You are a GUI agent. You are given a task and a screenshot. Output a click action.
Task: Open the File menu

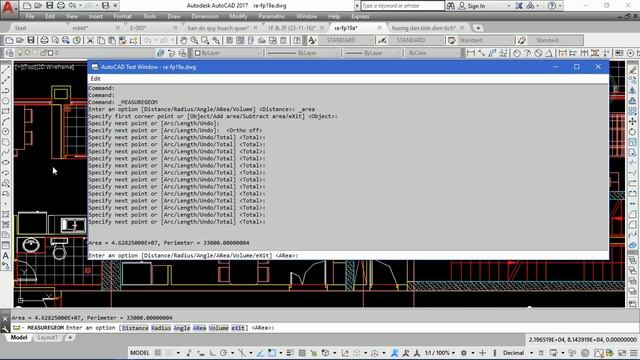(x=30, y=17)
